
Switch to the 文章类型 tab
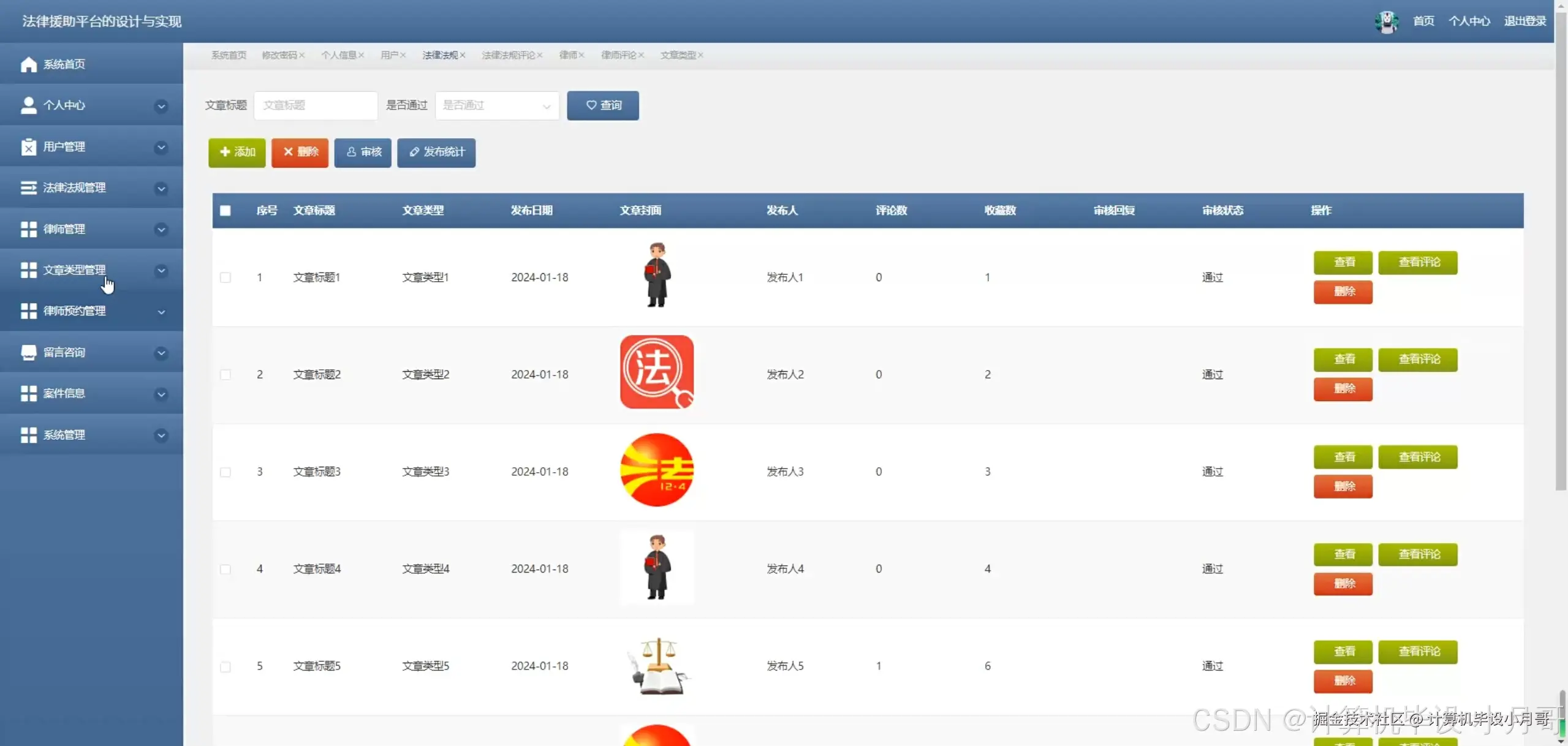point(677,55)
